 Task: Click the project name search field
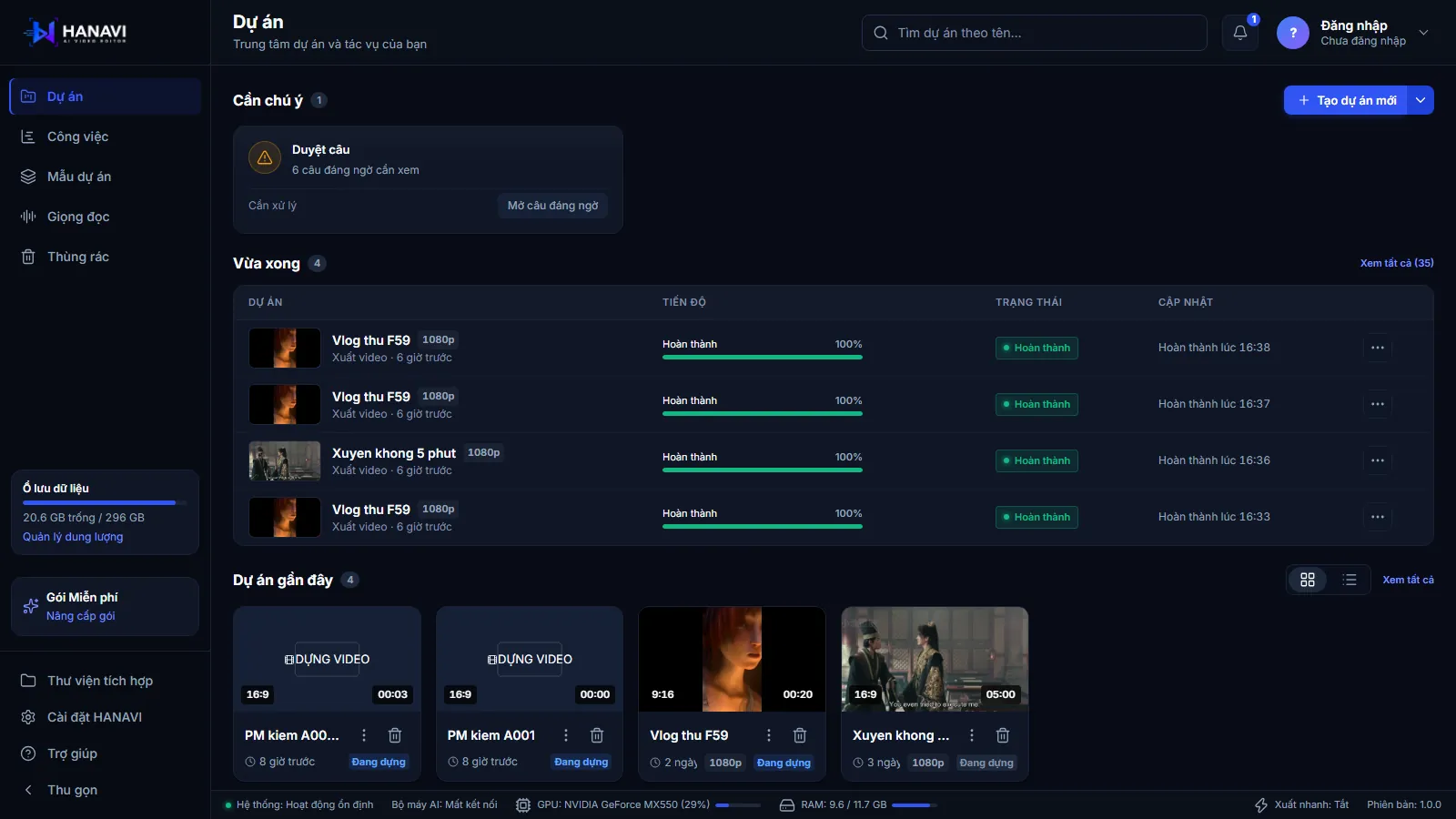pyautogui.click(x=1035, y=33)
